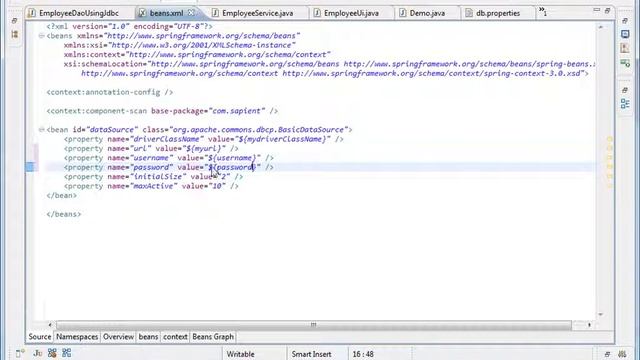Open the green servers view icon in right trim
Image resolution: width=640 pixels, height=360 pixels.
(x=625, y=63)
